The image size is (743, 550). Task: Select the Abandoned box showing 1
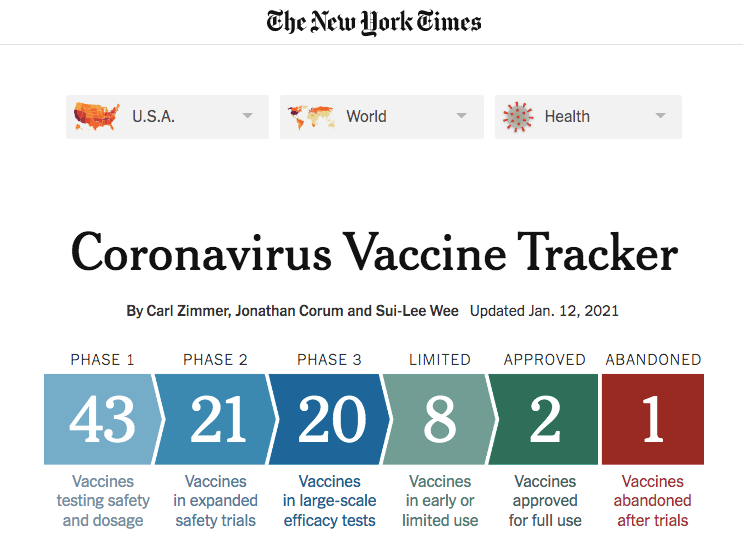point(653,419)
